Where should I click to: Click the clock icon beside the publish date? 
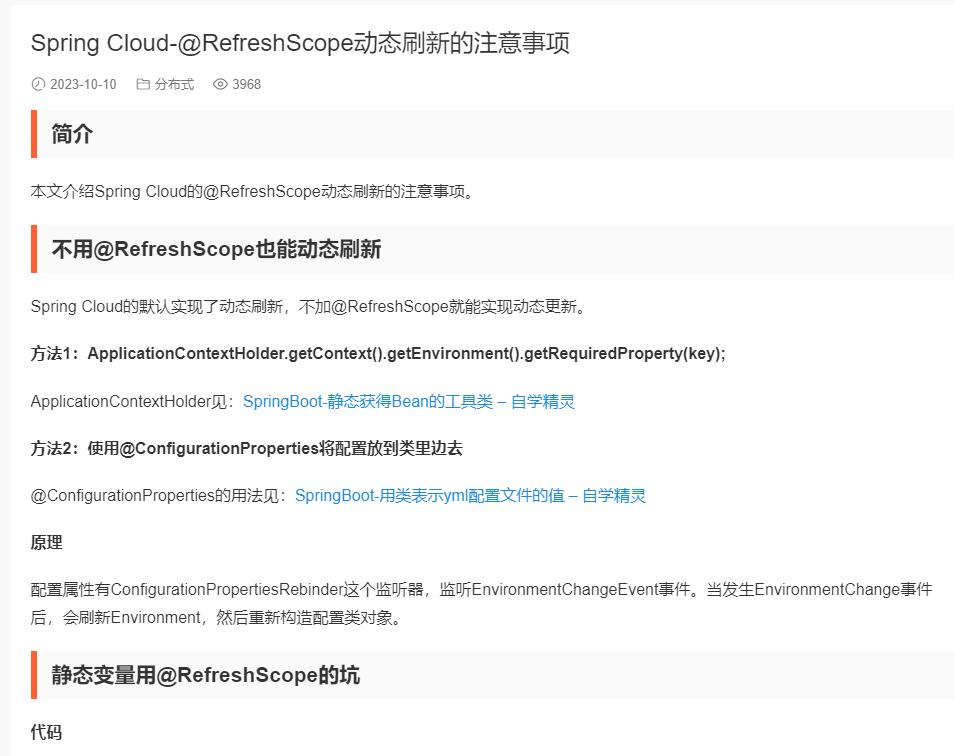(38, 84)
